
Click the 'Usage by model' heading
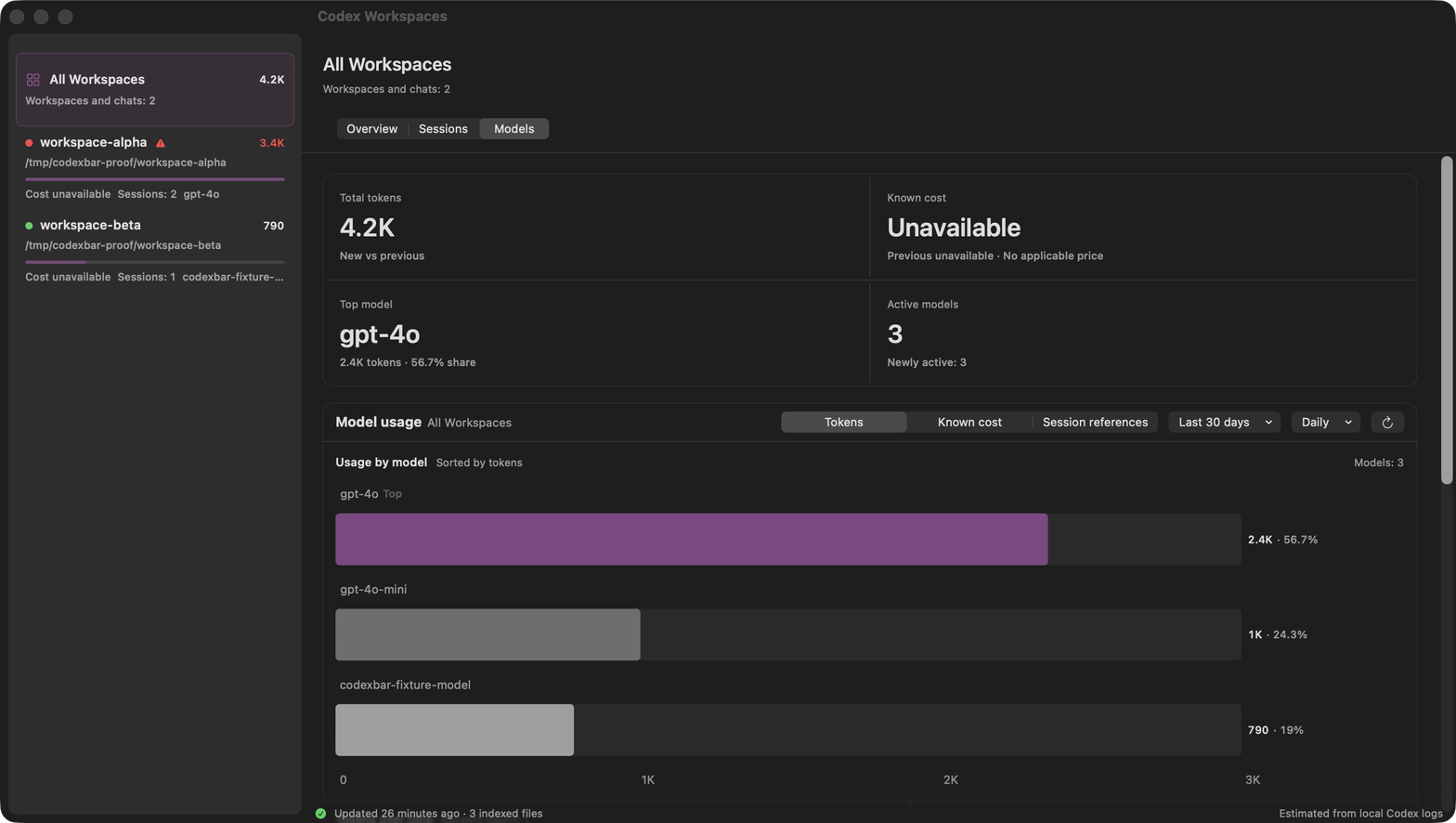[x=381, y=463]
